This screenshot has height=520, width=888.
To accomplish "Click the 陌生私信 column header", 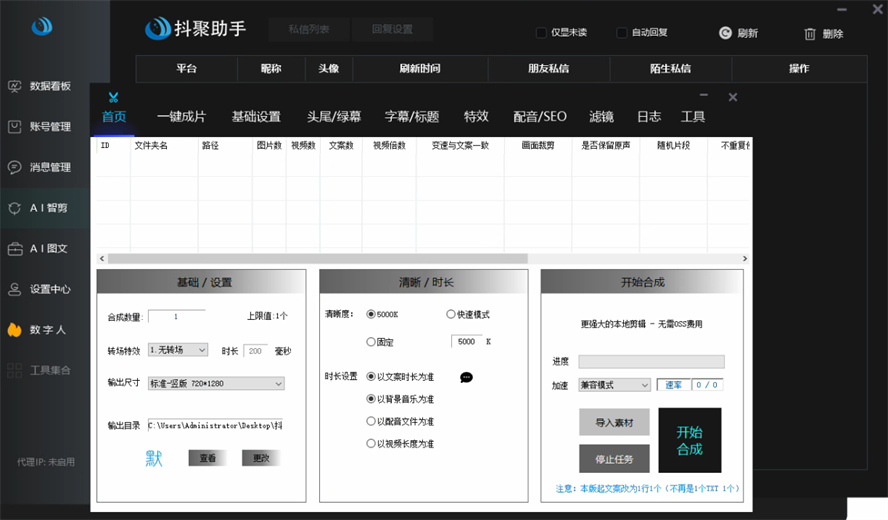I will [671, 69].
